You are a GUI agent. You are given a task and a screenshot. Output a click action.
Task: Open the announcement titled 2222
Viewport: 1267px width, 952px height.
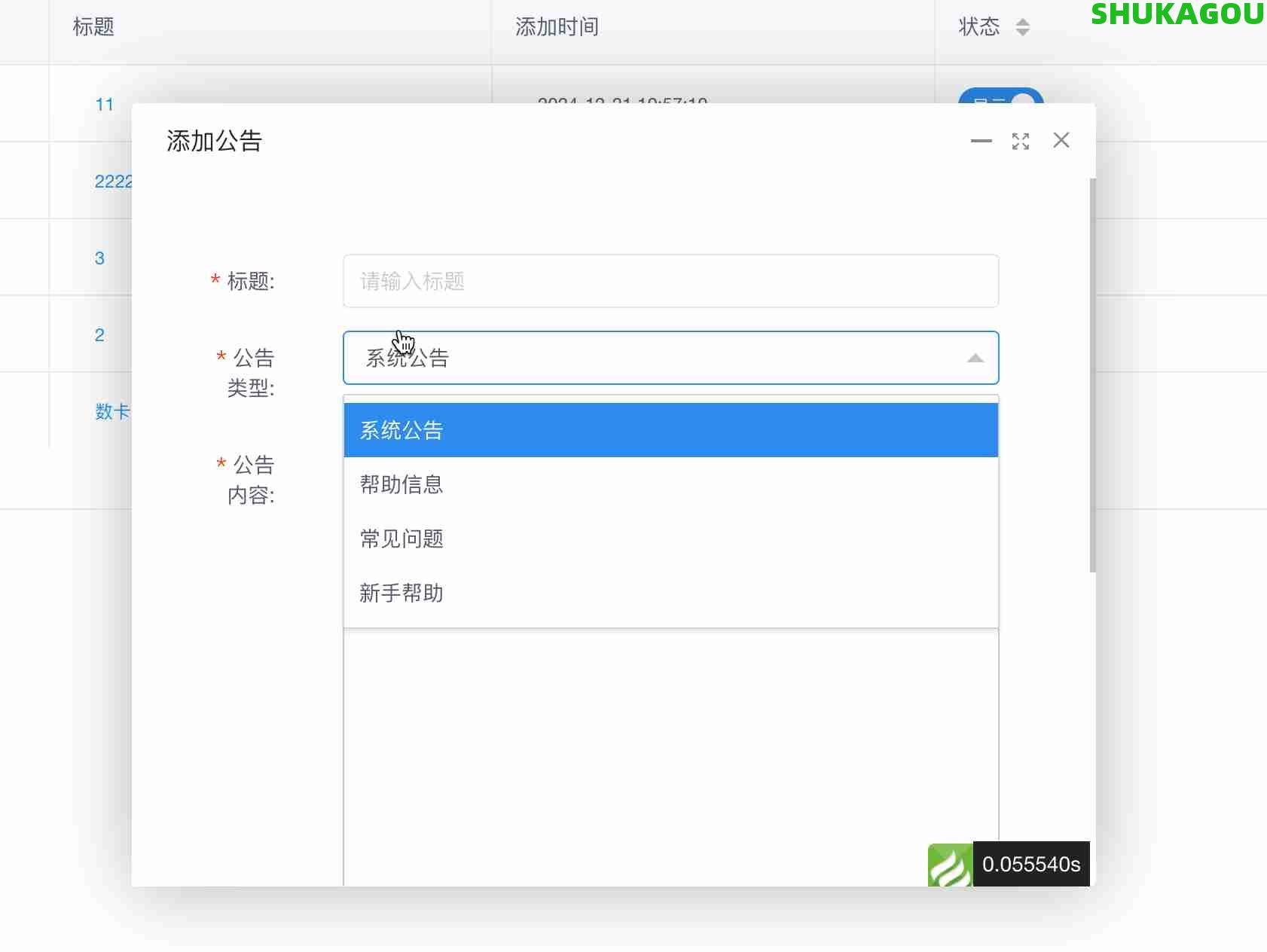114,181
